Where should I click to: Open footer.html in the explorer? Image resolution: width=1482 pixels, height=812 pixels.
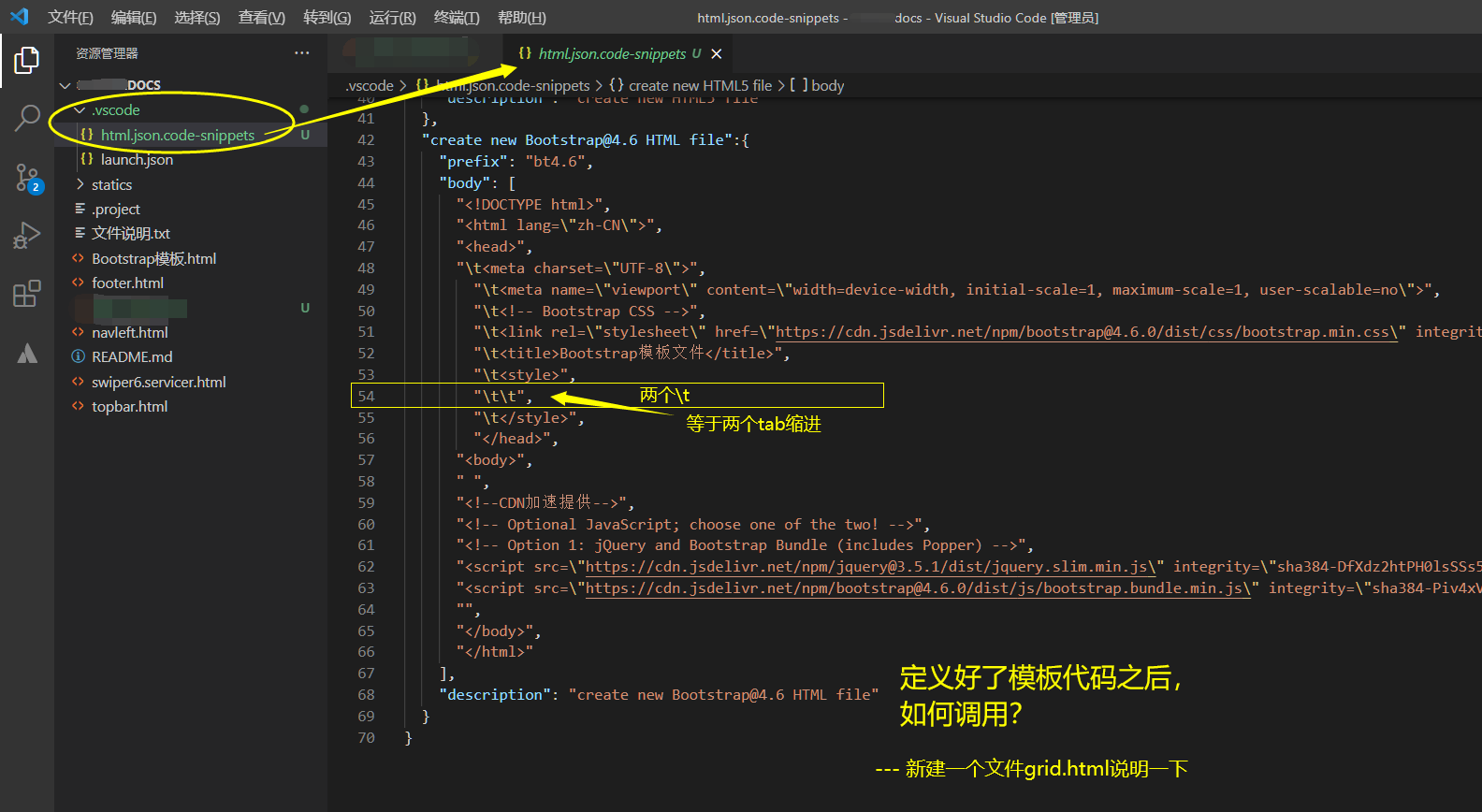(127, 283)
